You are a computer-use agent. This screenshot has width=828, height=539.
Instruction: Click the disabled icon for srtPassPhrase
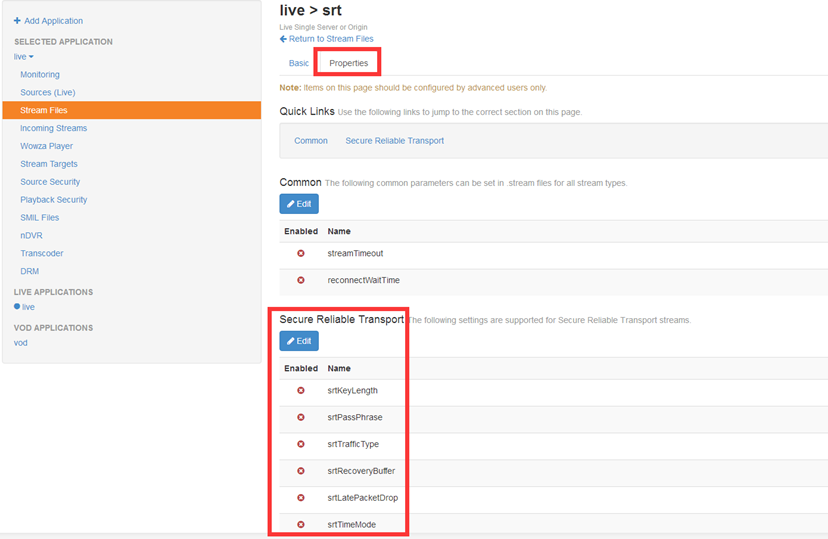300,417
